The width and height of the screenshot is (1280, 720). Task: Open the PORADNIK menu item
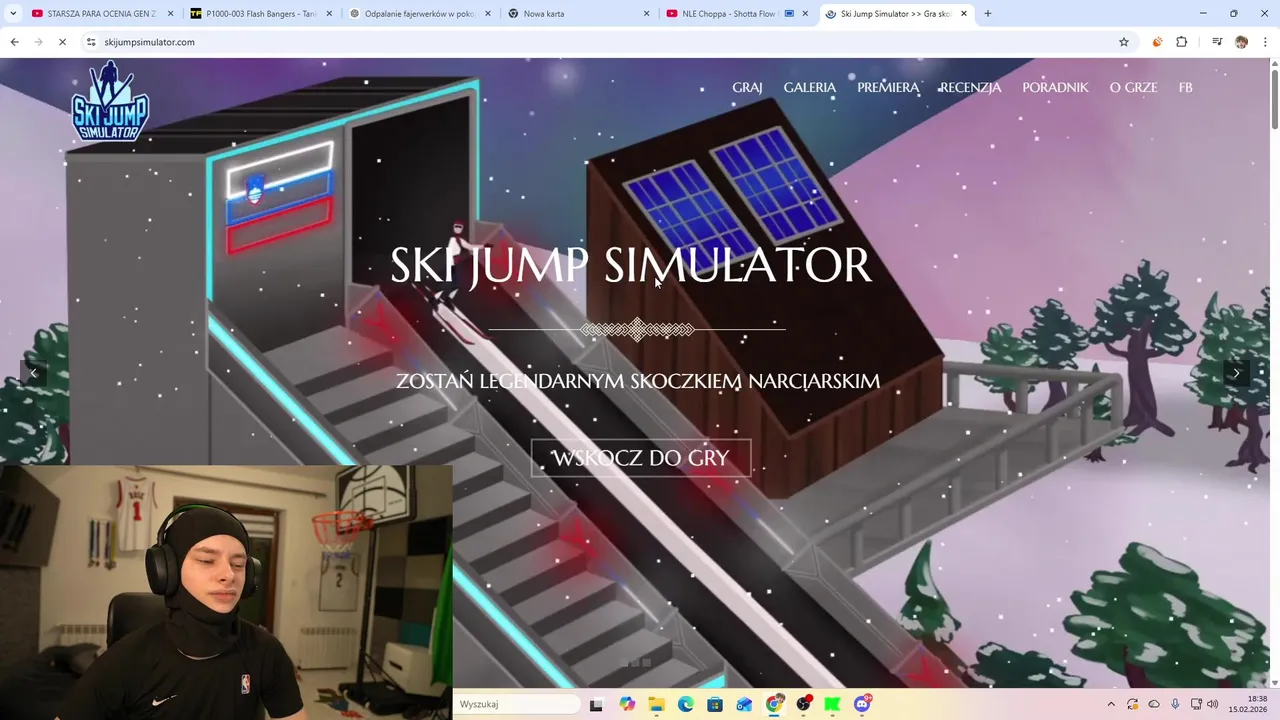point(1055,88)
